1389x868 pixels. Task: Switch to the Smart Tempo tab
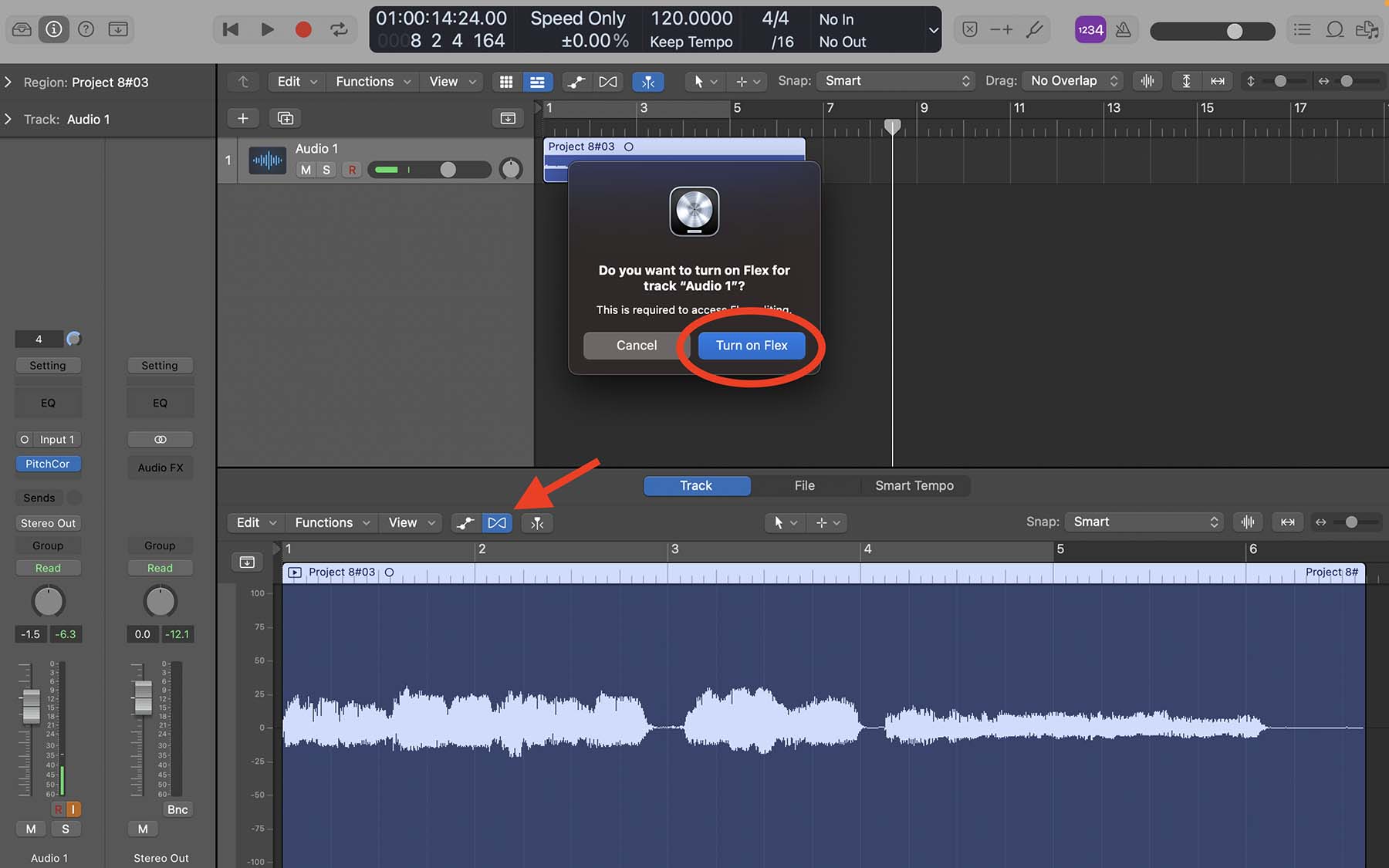click(914, 485)
